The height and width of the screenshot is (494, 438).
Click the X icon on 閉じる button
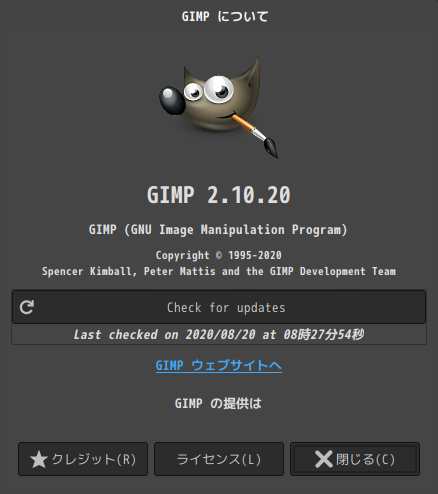[x=324, y=459]
